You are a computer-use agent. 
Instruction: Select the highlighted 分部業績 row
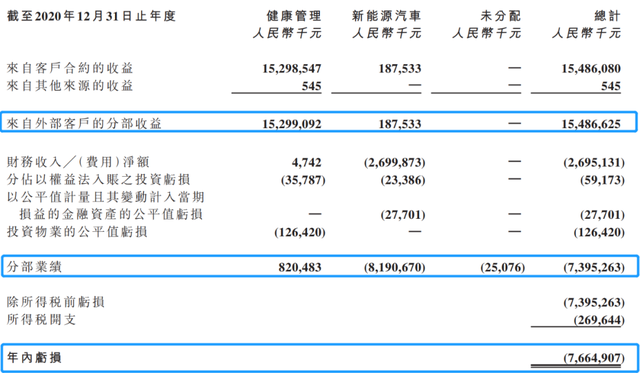pos(320,266)
